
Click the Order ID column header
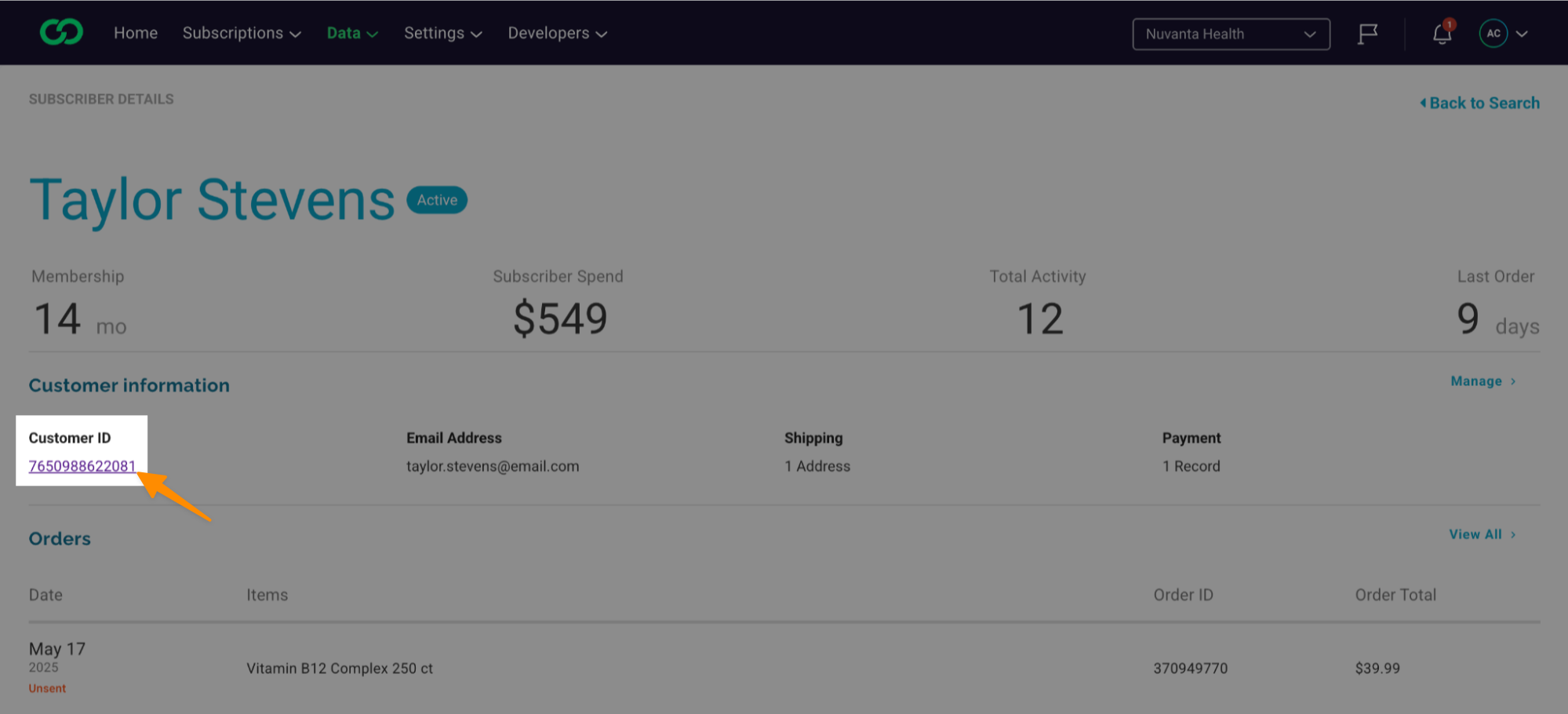click(1183, 595)
